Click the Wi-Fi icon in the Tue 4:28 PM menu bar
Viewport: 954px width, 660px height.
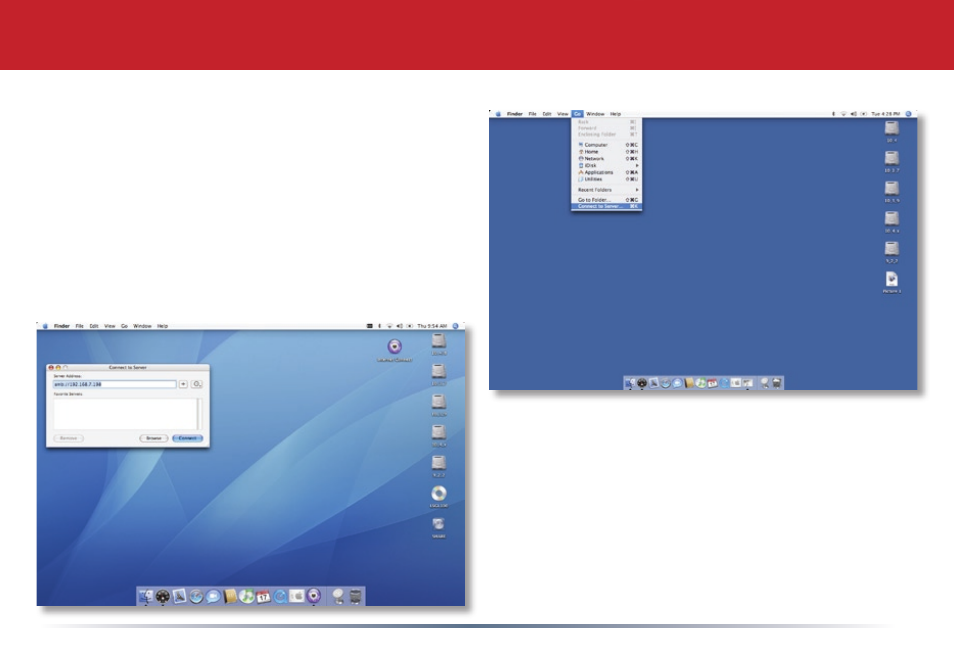[x=843, y=114]
